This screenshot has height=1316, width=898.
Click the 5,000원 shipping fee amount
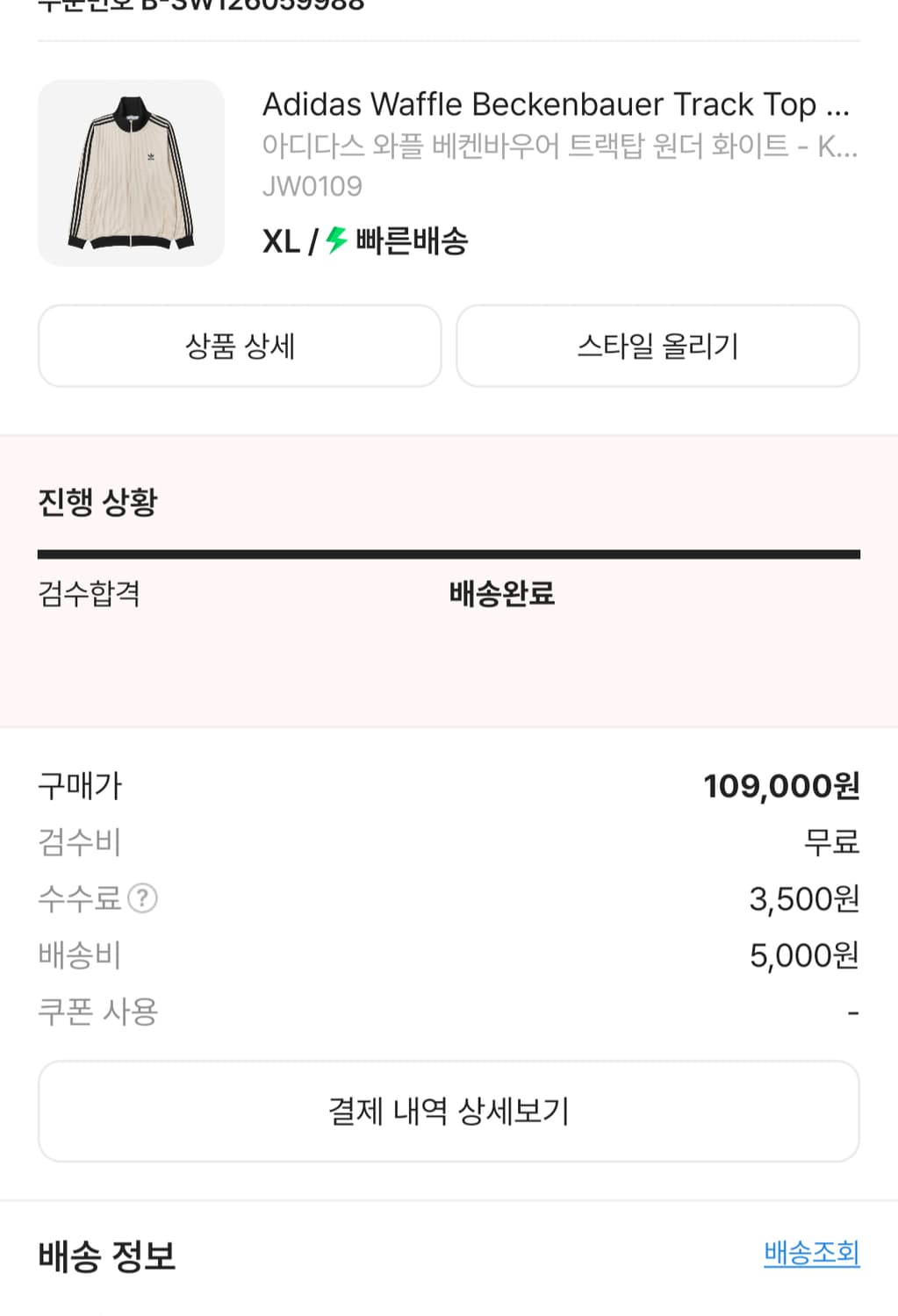pyautogui.click(x=804, y=955)
